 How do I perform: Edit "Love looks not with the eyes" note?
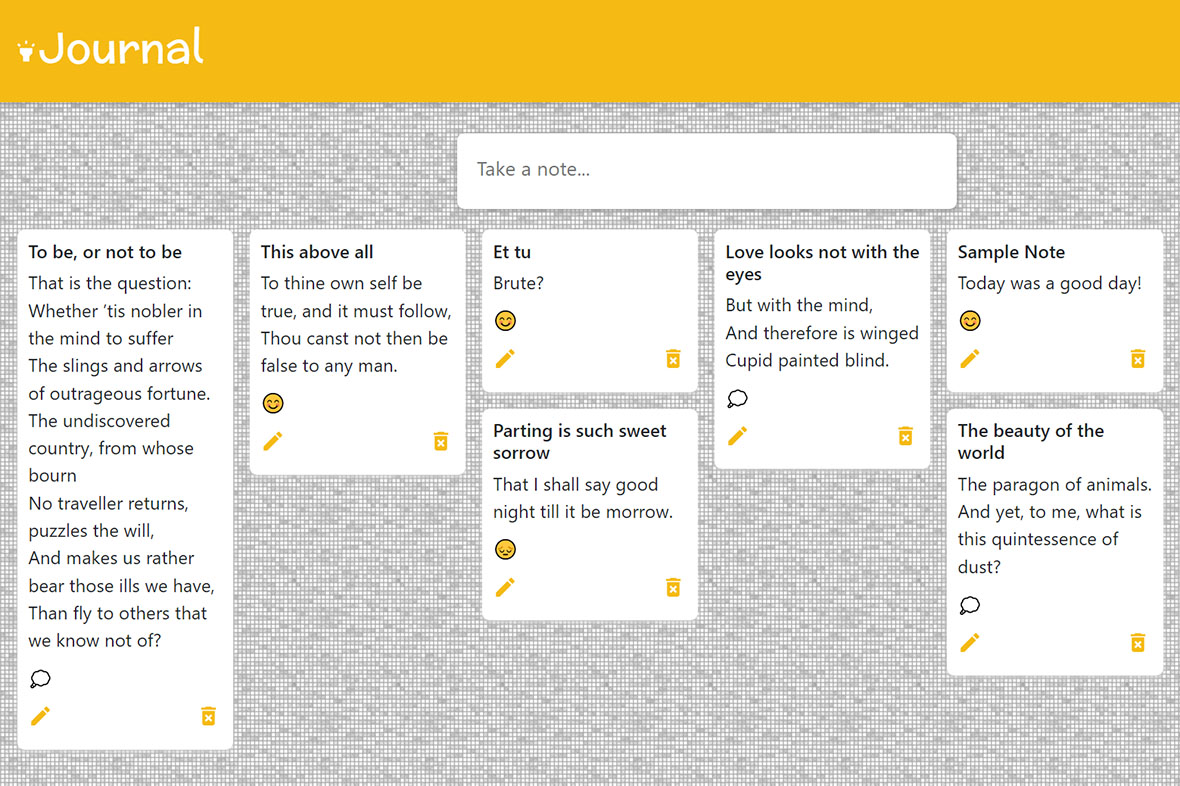(x=737, y=435)
